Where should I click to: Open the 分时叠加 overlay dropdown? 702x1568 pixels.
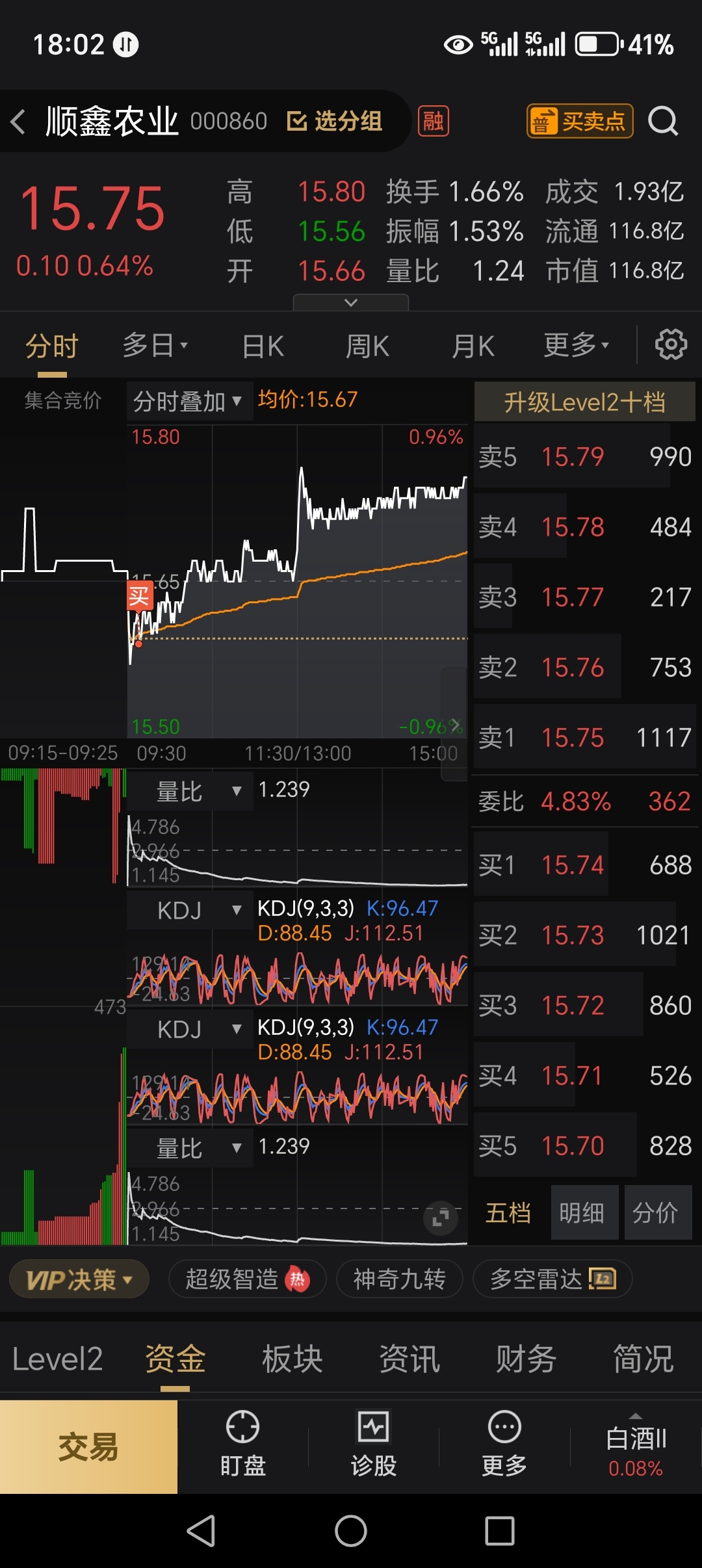[188, 402]
